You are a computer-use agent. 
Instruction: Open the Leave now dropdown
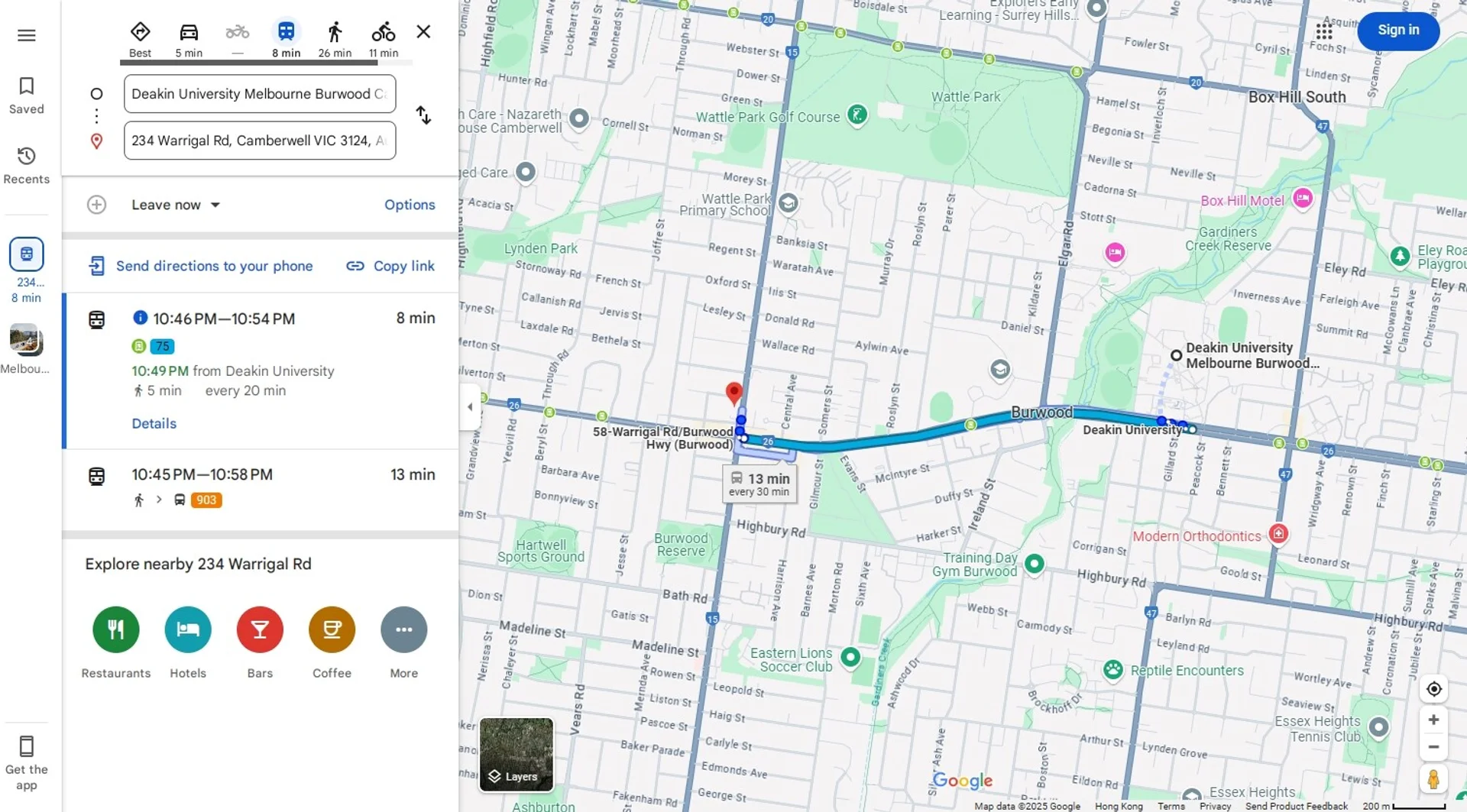point(176,205)
